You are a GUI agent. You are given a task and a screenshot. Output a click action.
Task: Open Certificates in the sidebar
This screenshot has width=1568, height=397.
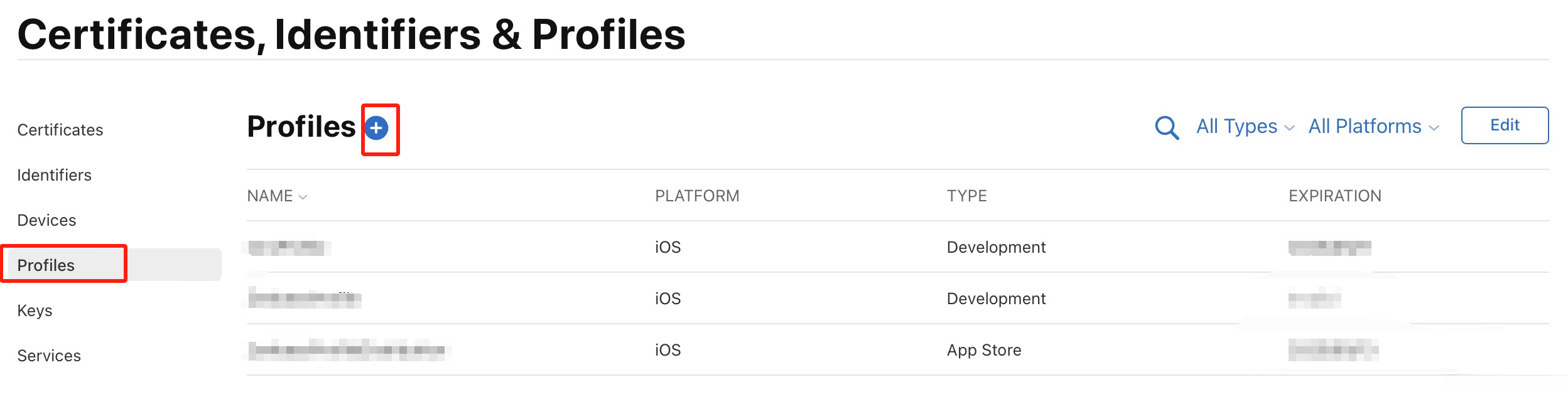[x=60, y=130]
